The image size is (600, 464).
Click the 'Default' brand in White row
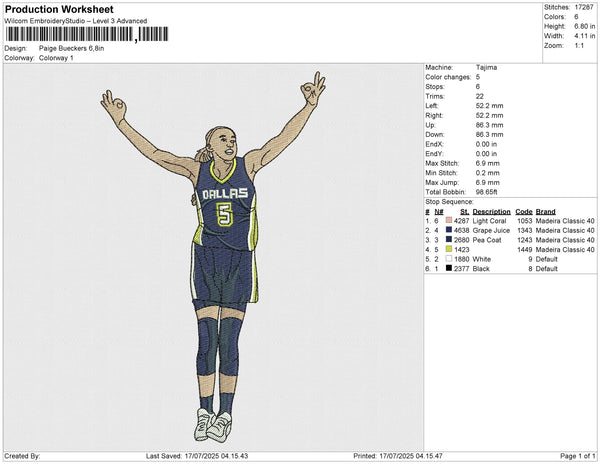click(x=546, y=259)
